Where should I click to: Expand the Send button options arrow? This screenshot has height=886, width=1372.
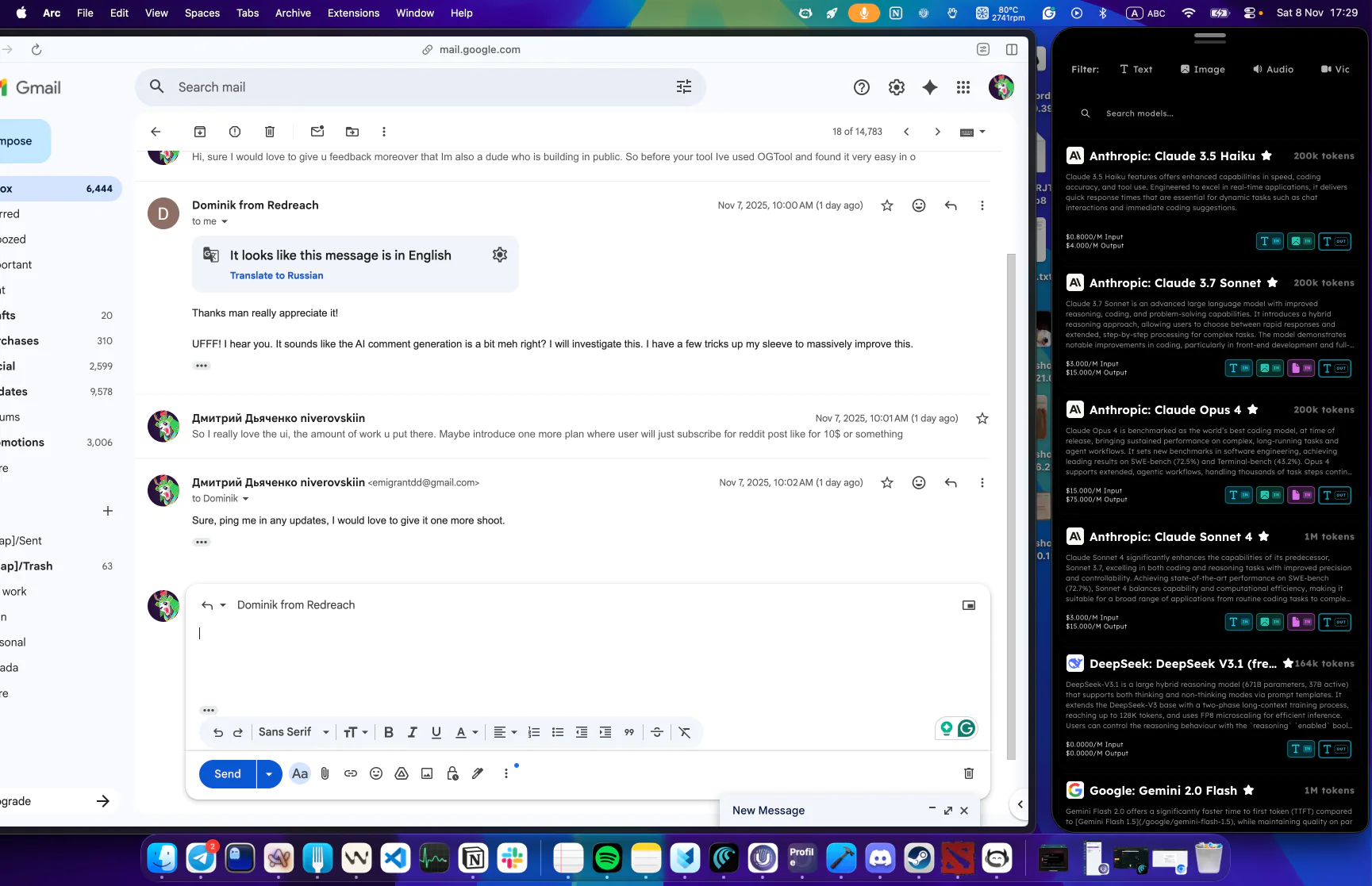tap(269, 773)
